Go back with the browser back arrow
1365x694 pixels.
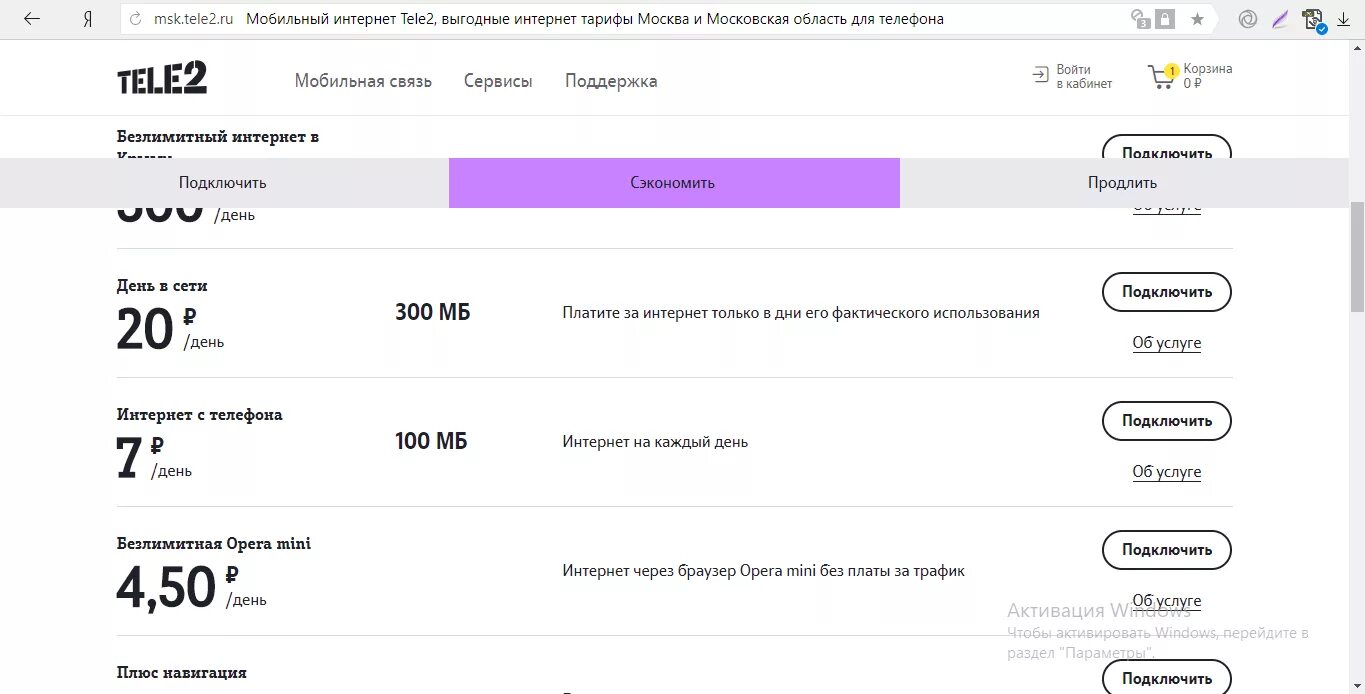tap(32, 19)
